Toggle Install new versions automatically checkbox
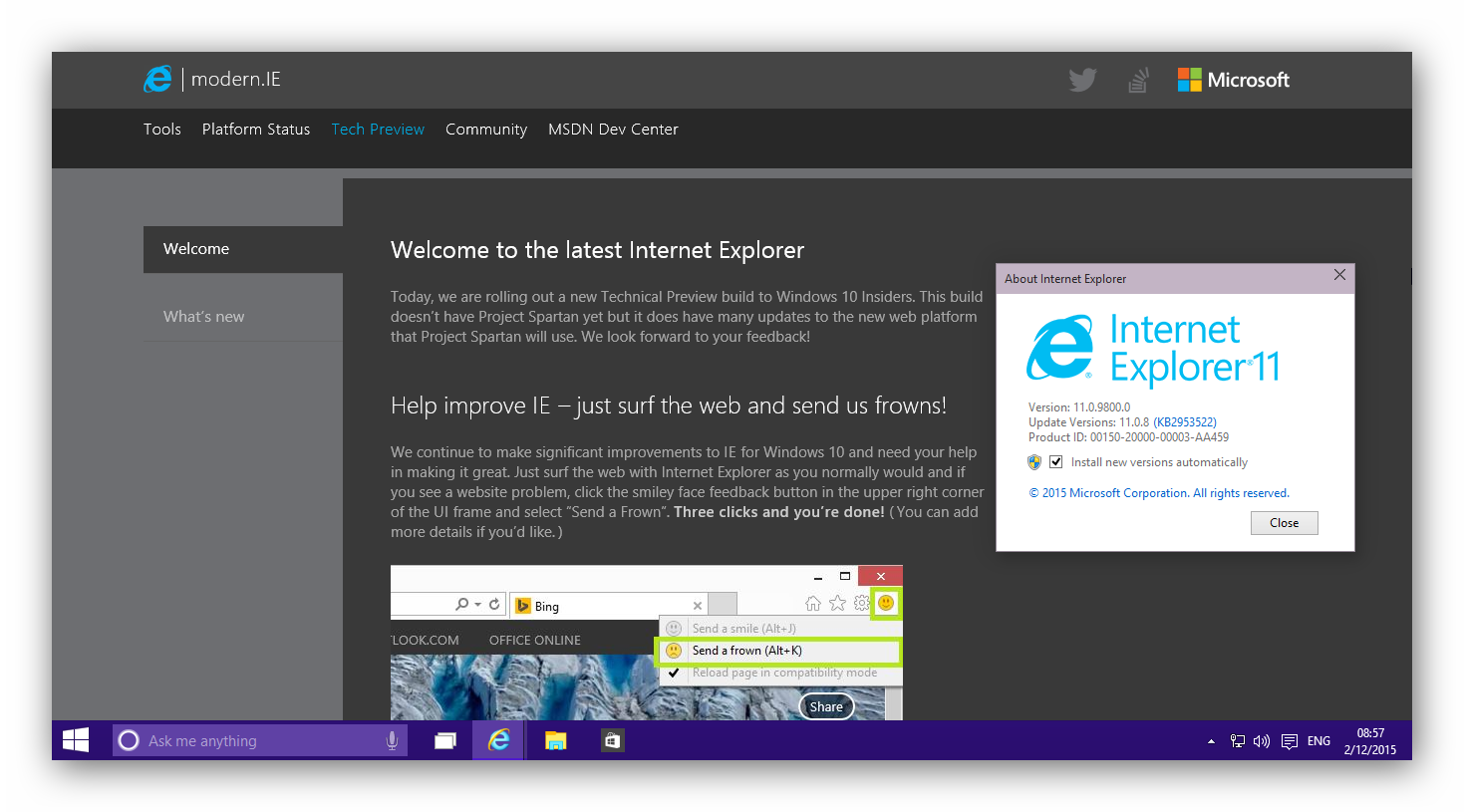1464x812 pixels. click(1055, 462)
